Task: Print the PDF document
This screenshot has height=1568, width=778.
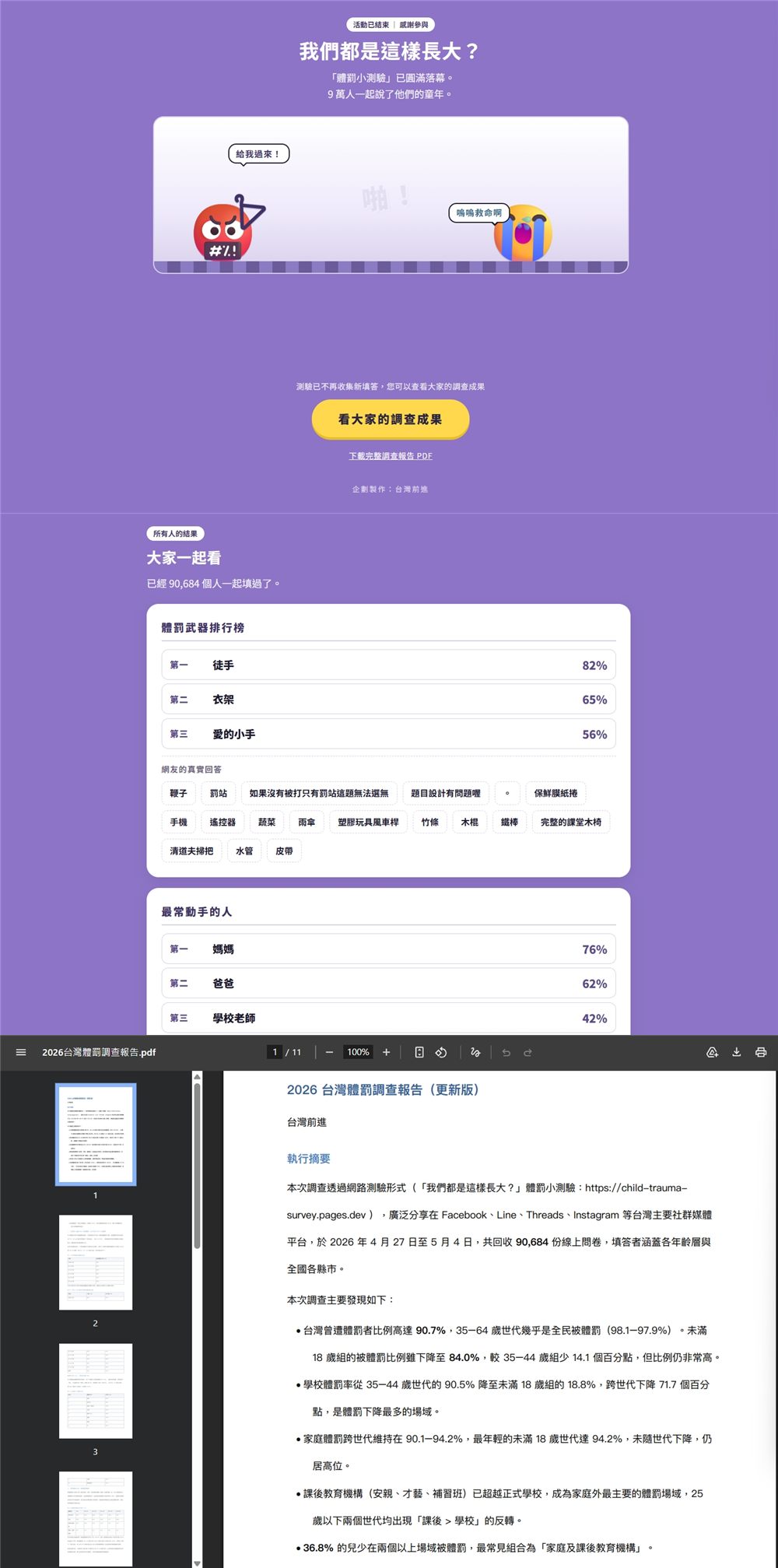Action: coord(761,1052)
